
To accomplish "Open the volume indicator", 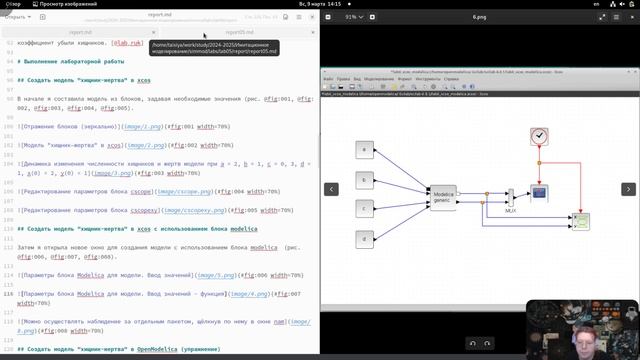I will coord(622,4).
